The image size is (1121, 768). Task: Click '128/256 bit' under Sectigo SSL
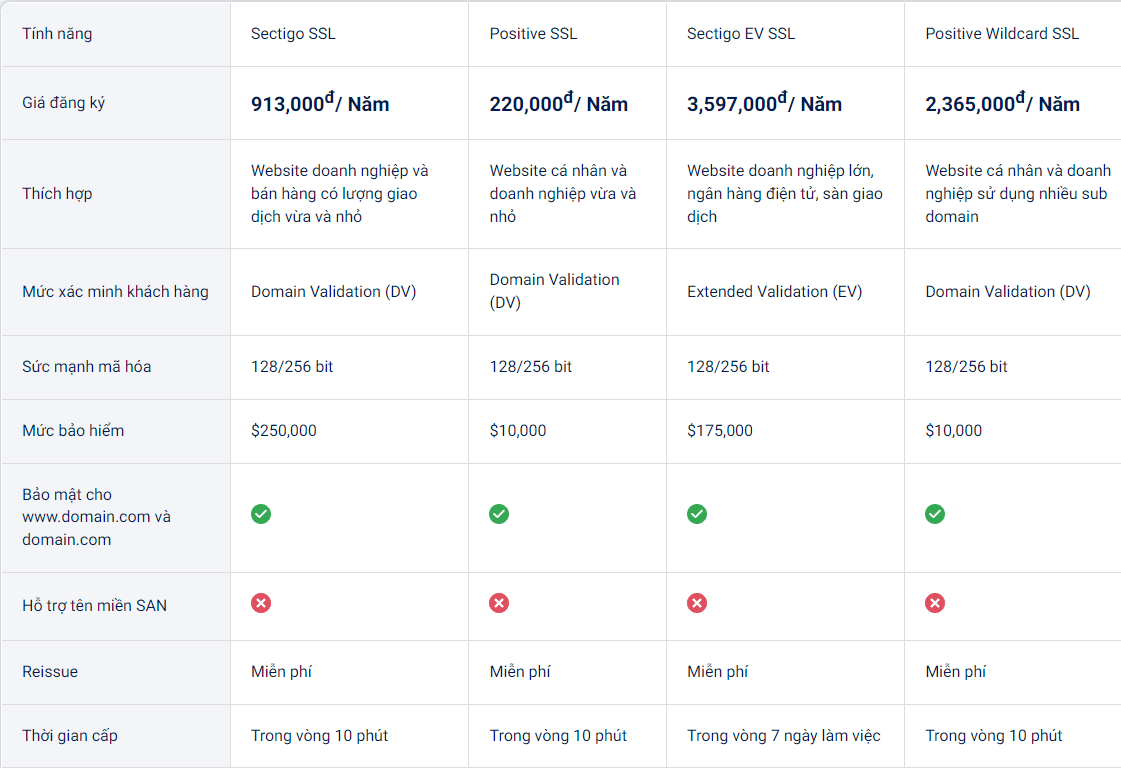coord(292,367)
